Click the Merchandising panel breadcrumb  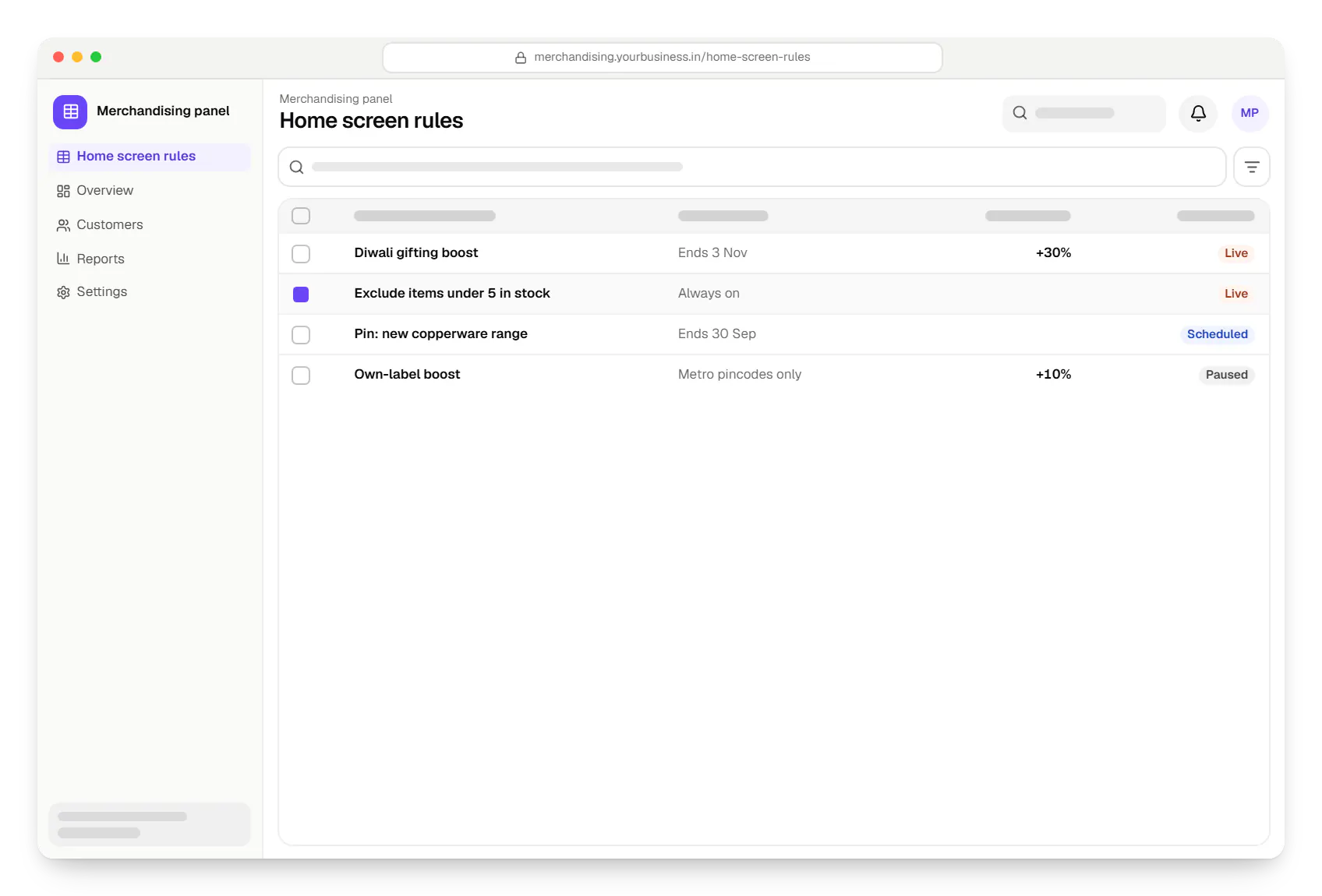(336, 99)
